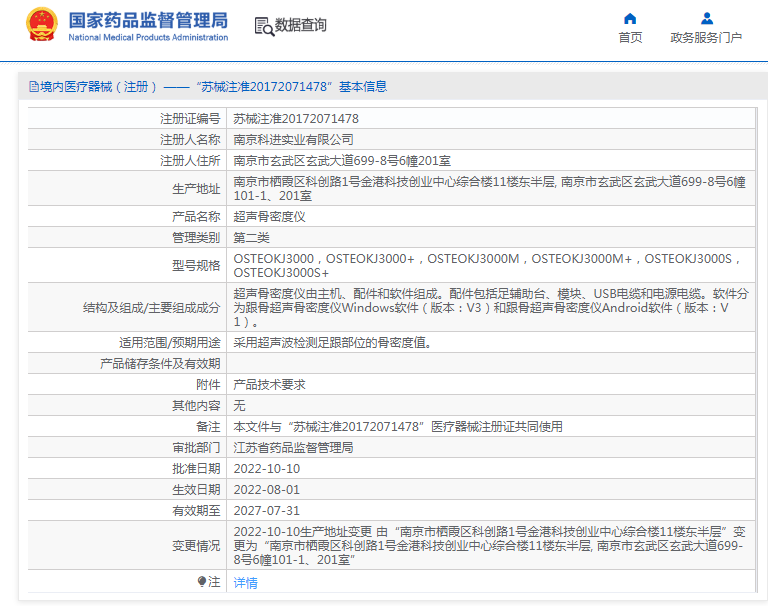
Task: Click the 审批部门 label
Action: pos(196,448)
